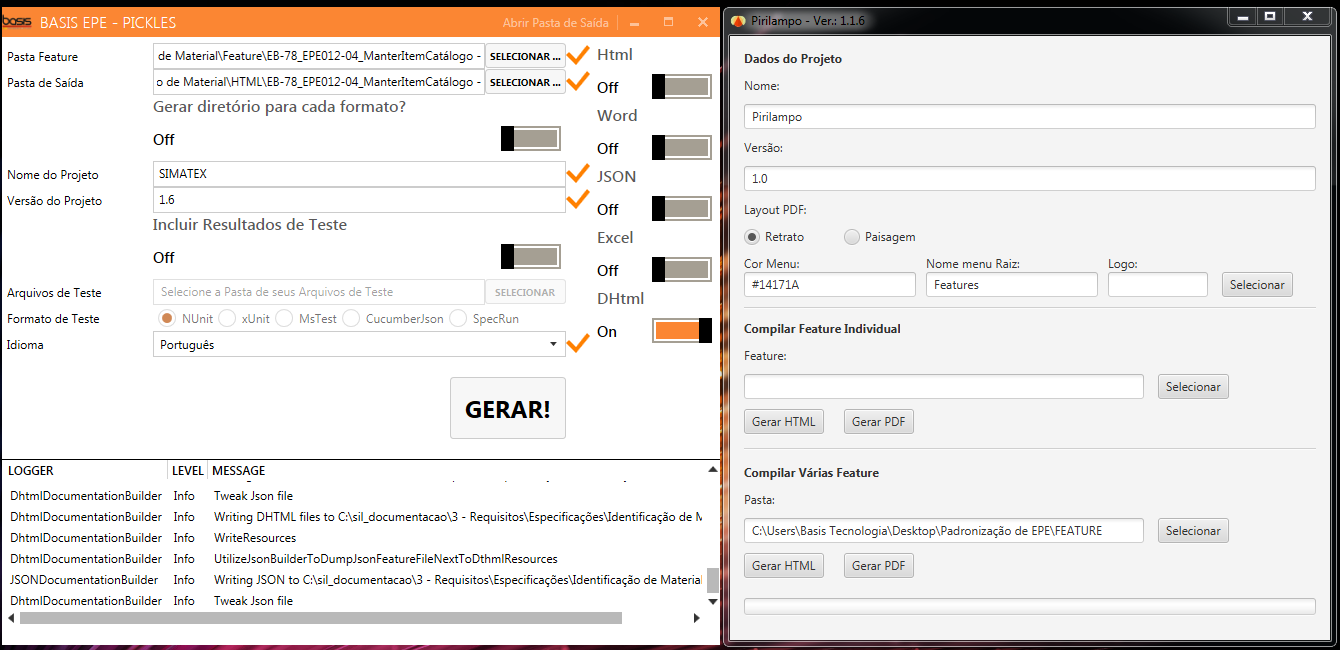
Task: Turn off the DHtml output switch
Action: (681, 331)
